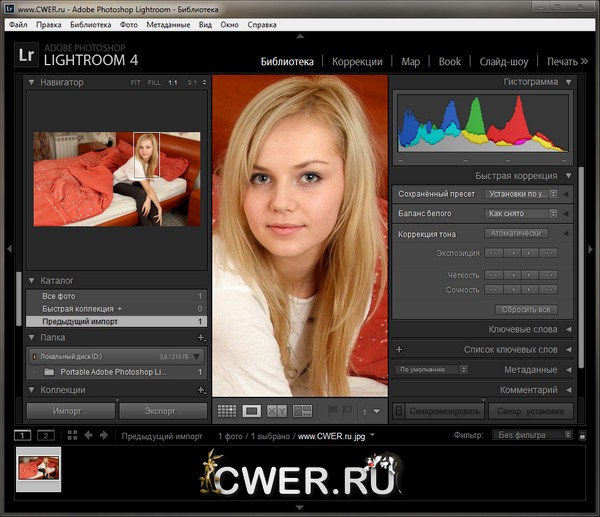Viewport: 600px width, 517px height.
Task: Go forward with the filmstrip right arrow
Action: [x=104, y=436]
